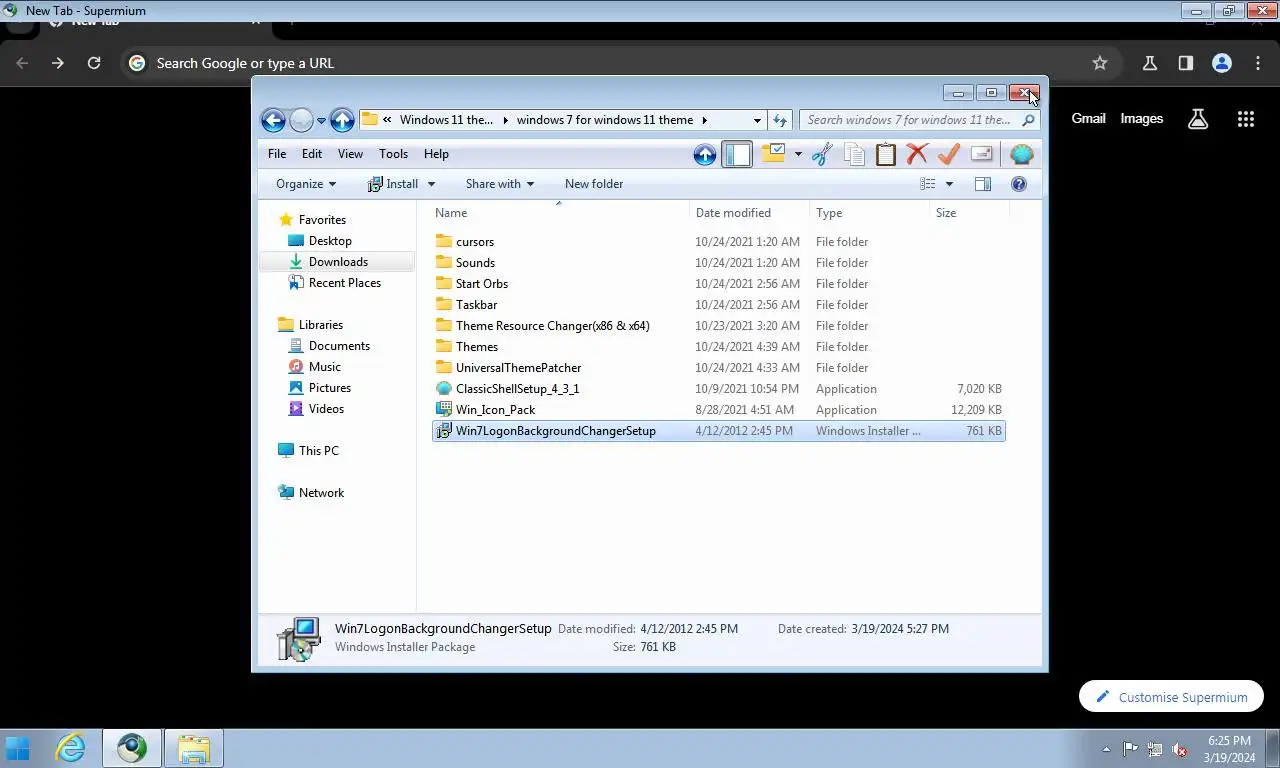Viewport: 1280px width, 768px height.
Task: Click the Customise Supermium button
Action: coord(1171,697)
